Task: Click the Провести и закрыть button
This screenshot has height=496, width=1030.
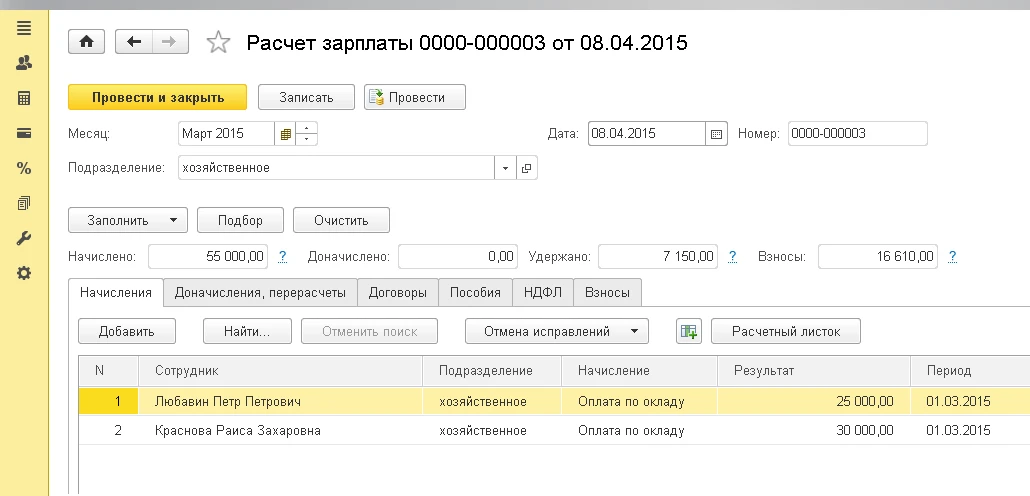Action: pyautogui.click(x=157, y=97)
